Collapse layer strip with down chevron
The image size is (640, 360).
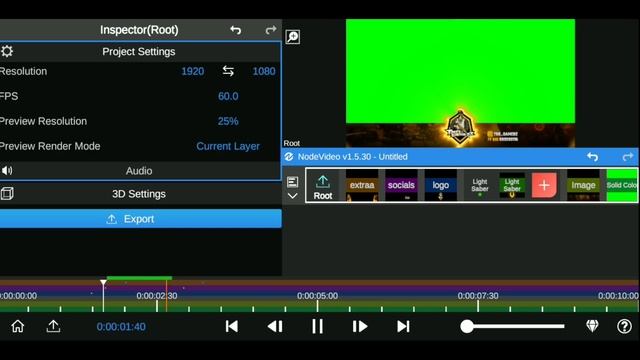click(x=292, y=196)
